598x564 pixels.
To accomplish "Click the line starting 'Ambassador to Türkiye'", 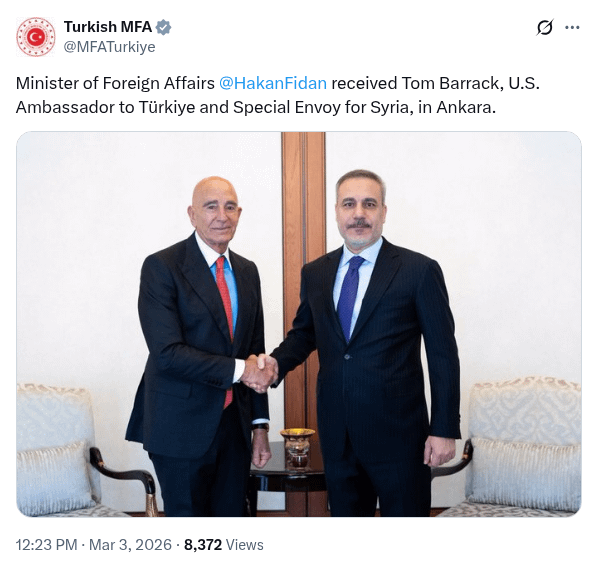I will (x=256, y=108).
